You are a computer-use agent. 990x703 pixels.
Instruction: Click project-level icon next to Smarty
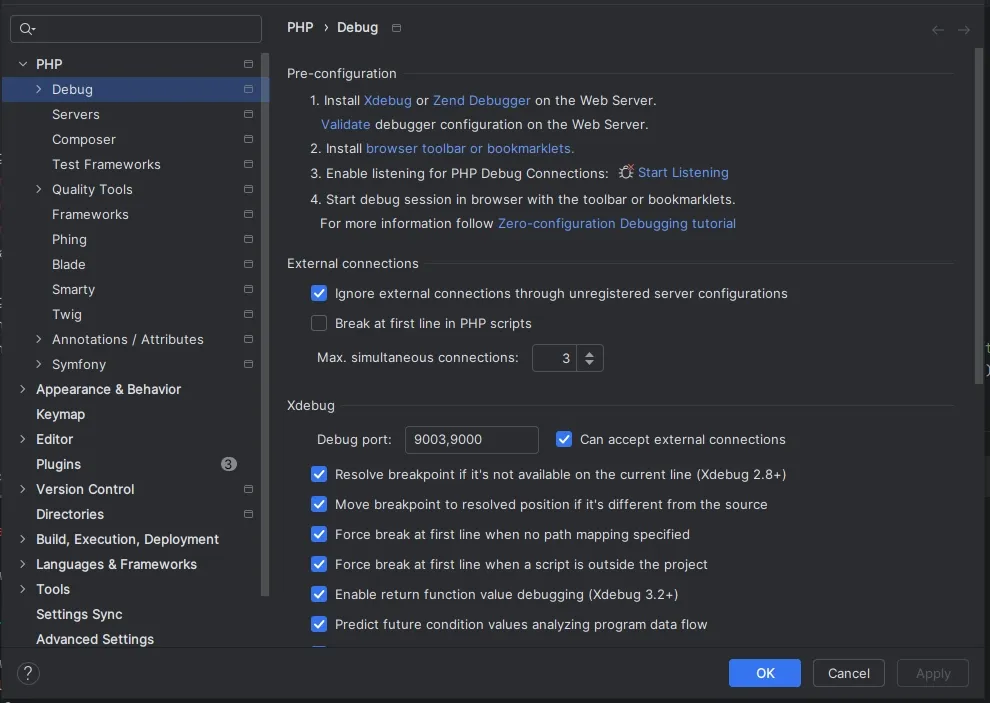pos(248,289)
